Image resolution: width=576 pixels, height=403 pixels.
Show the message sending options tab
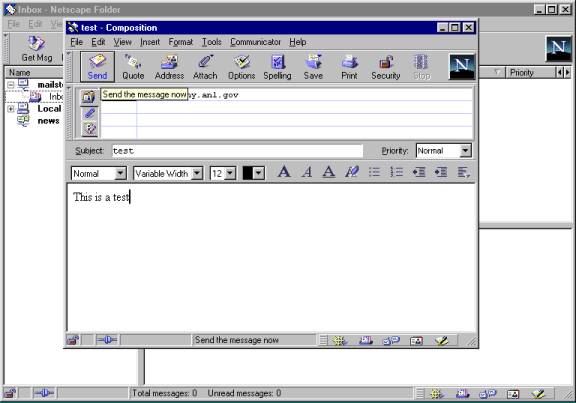coord(89,129)
